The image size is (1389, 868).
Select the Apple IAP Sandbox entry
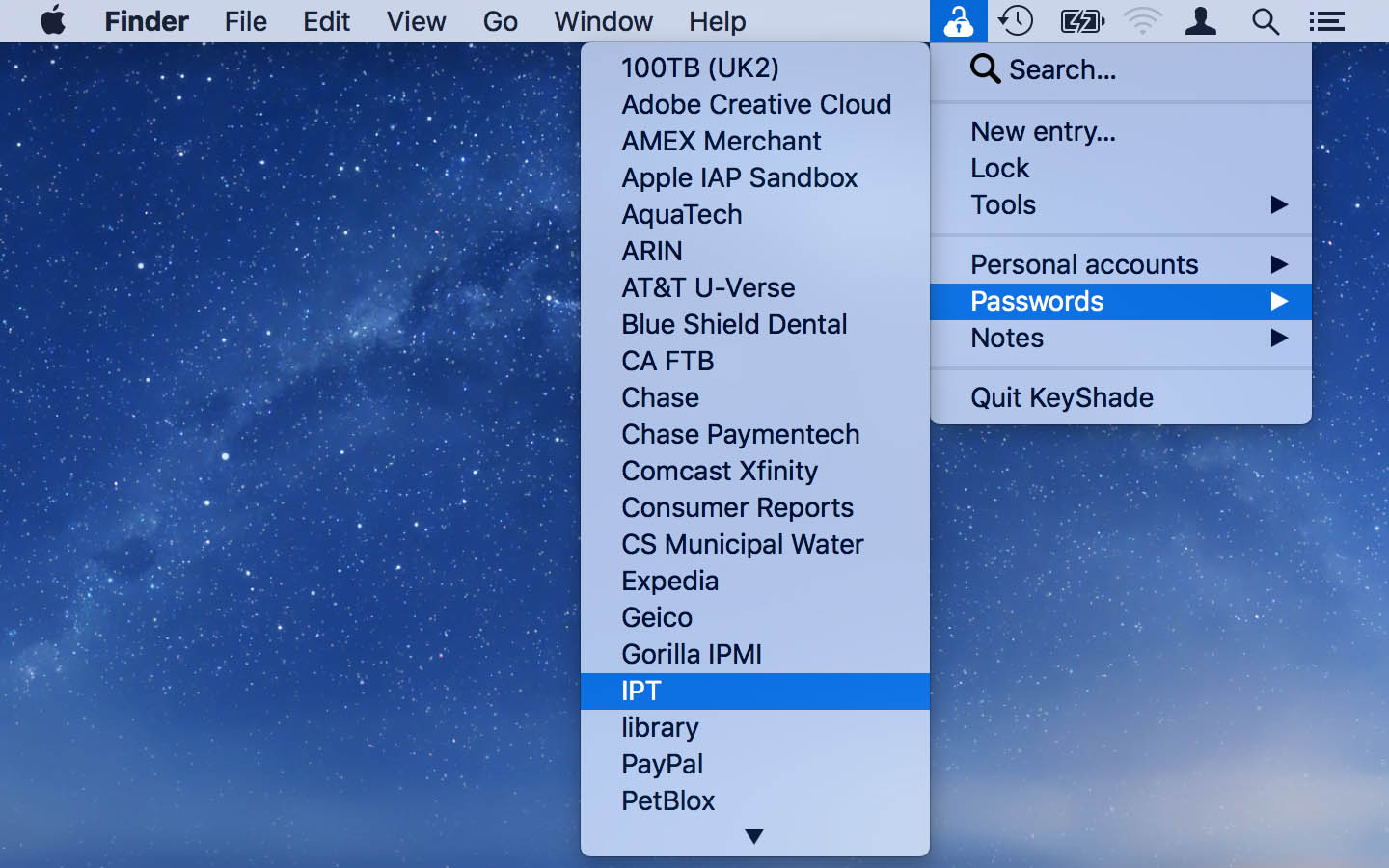pyautogui.click(x=755, y=177)
